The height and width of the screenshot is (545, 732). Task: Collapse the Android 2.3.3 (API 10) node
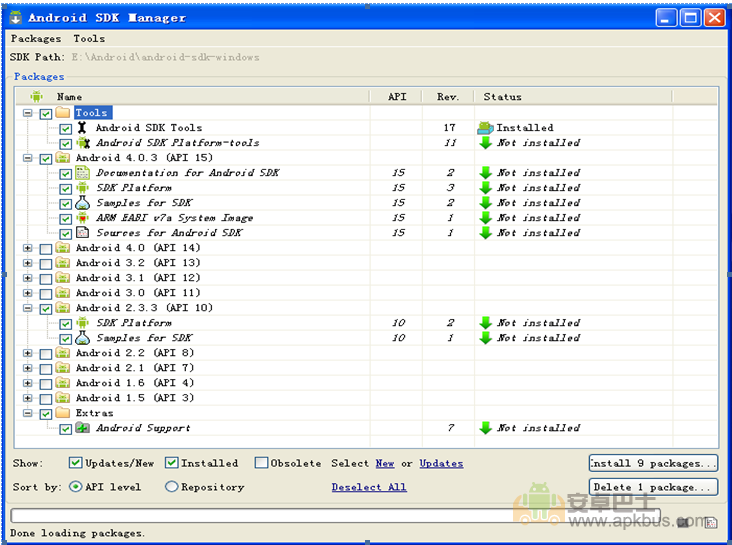click(28, 308)
